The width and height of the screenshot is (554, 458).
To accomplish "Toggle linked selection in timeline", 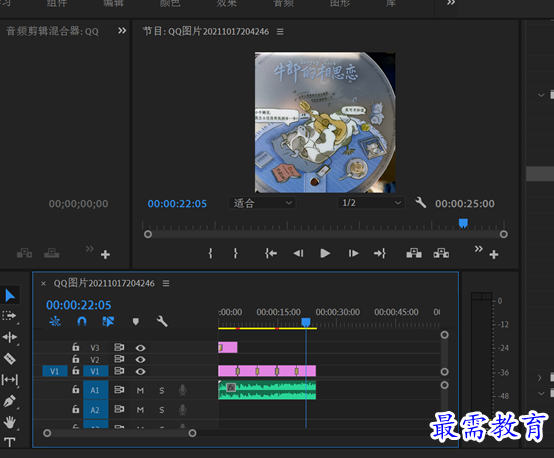I will pyautogui.click(x=108, y=321).
